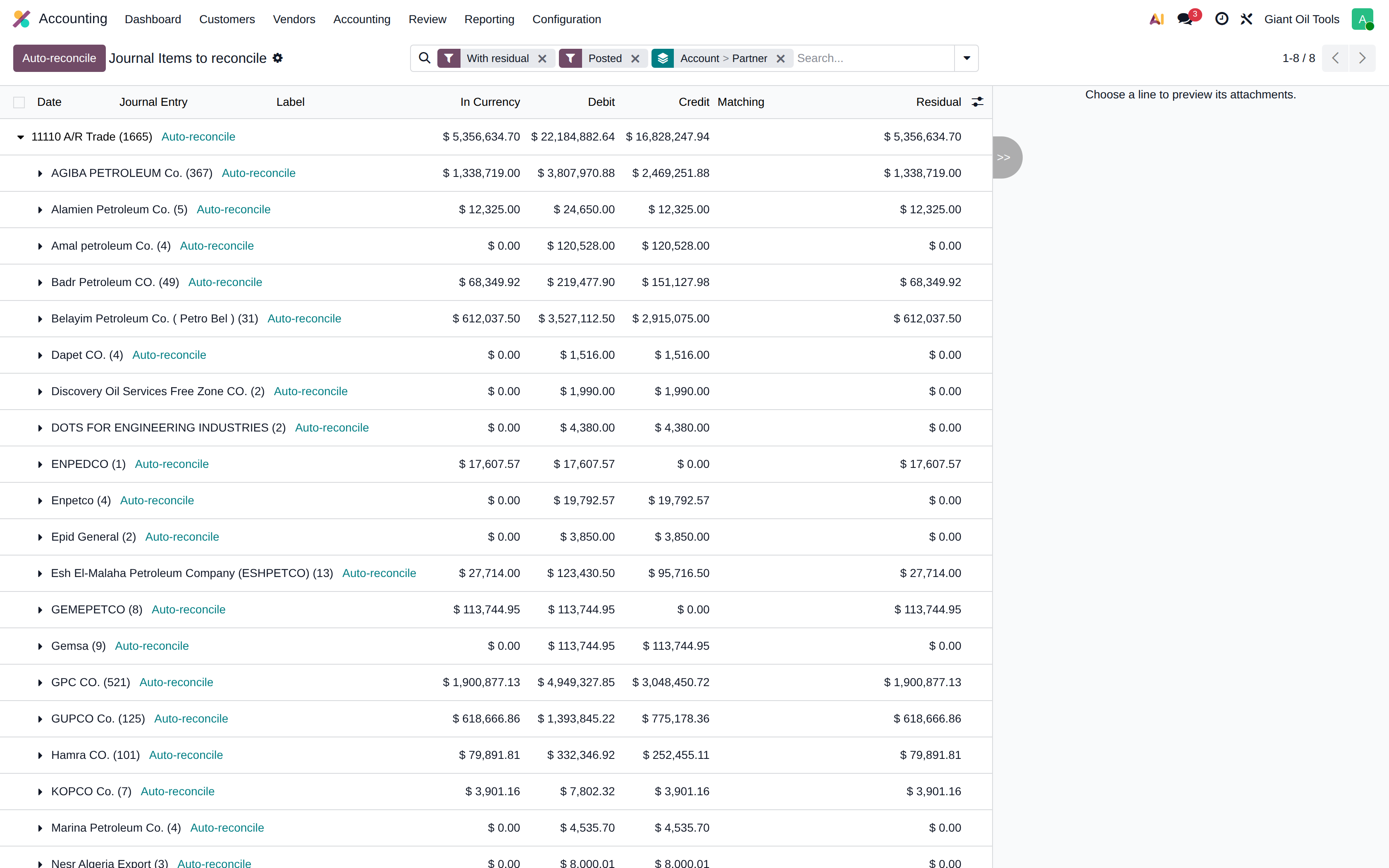Expand the Dapet CO. group
Image resolution: width=1389 pixels, height=868 pixels.
40,355
